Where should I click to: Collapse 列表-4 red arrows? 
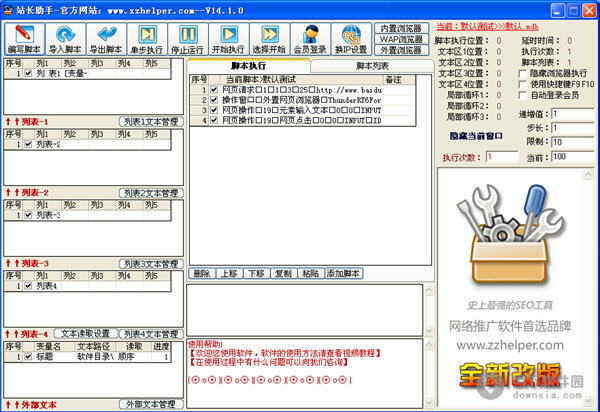[x=12, y=334]
